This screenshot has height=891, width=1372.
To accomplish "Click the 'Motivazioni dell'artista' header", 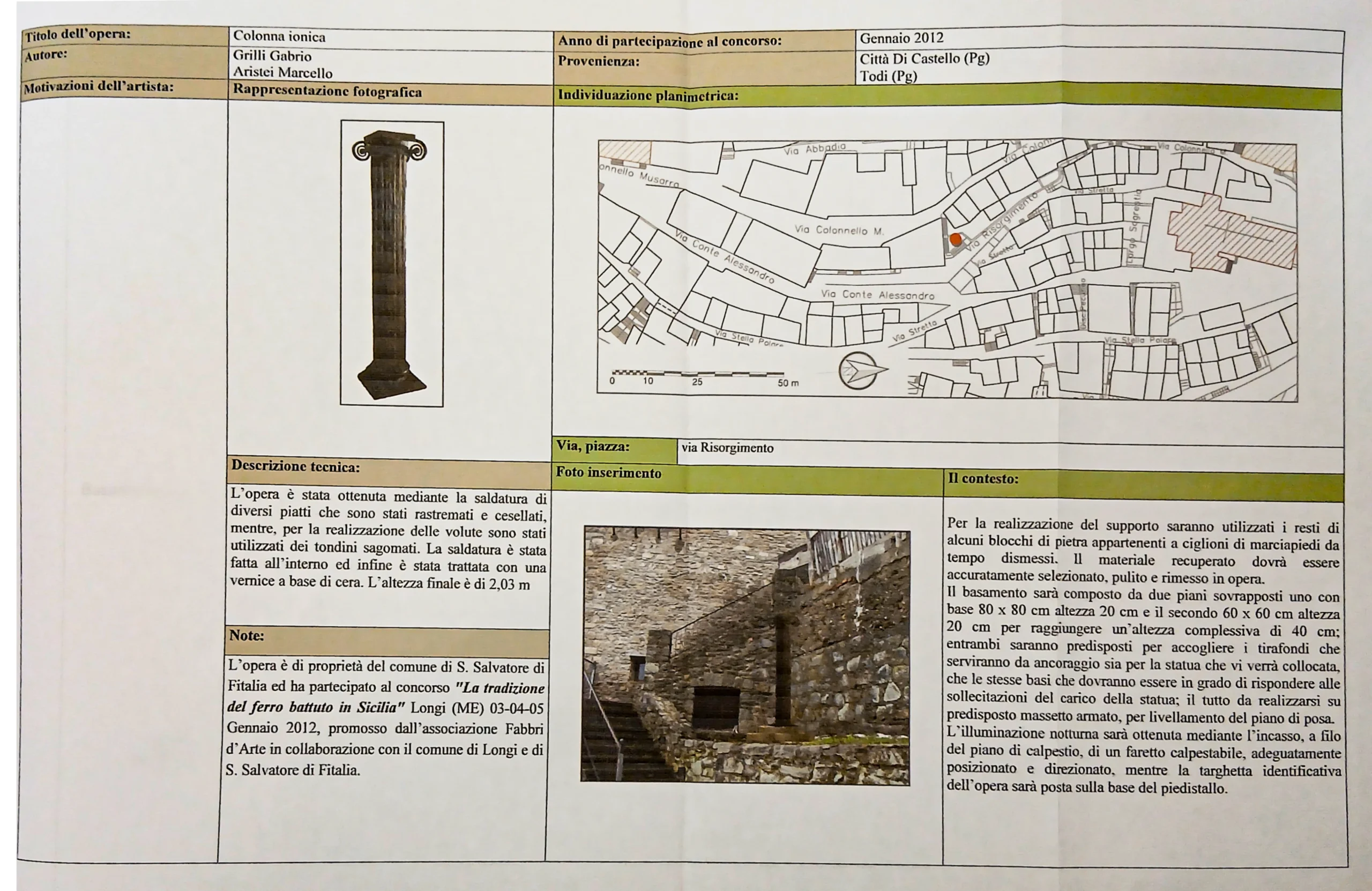I will [99, 87].
